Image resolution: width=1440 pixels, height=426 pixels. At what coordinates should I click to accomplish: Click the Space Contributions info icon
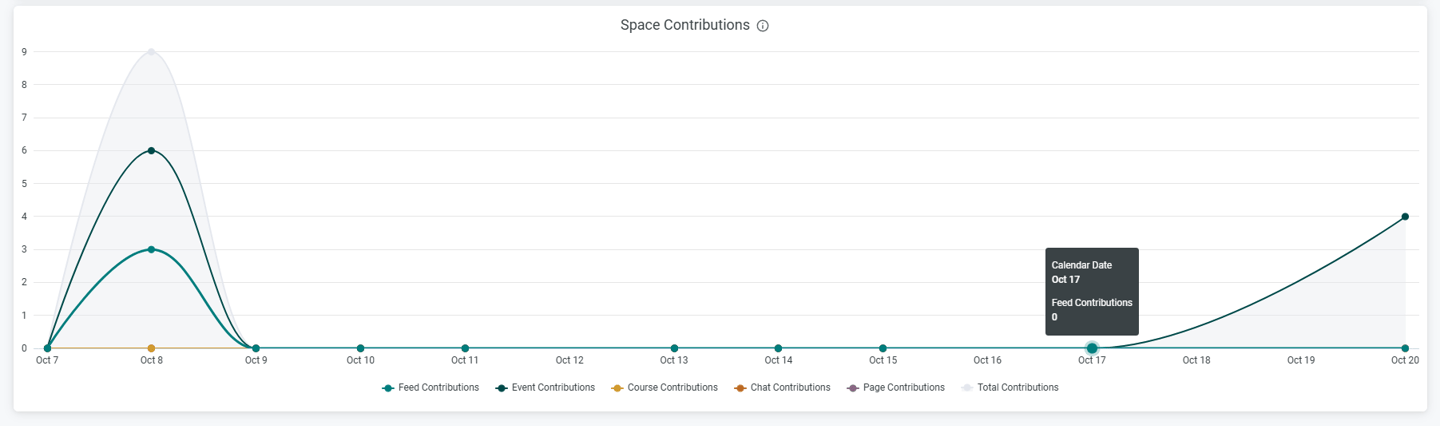click(763, 26)
